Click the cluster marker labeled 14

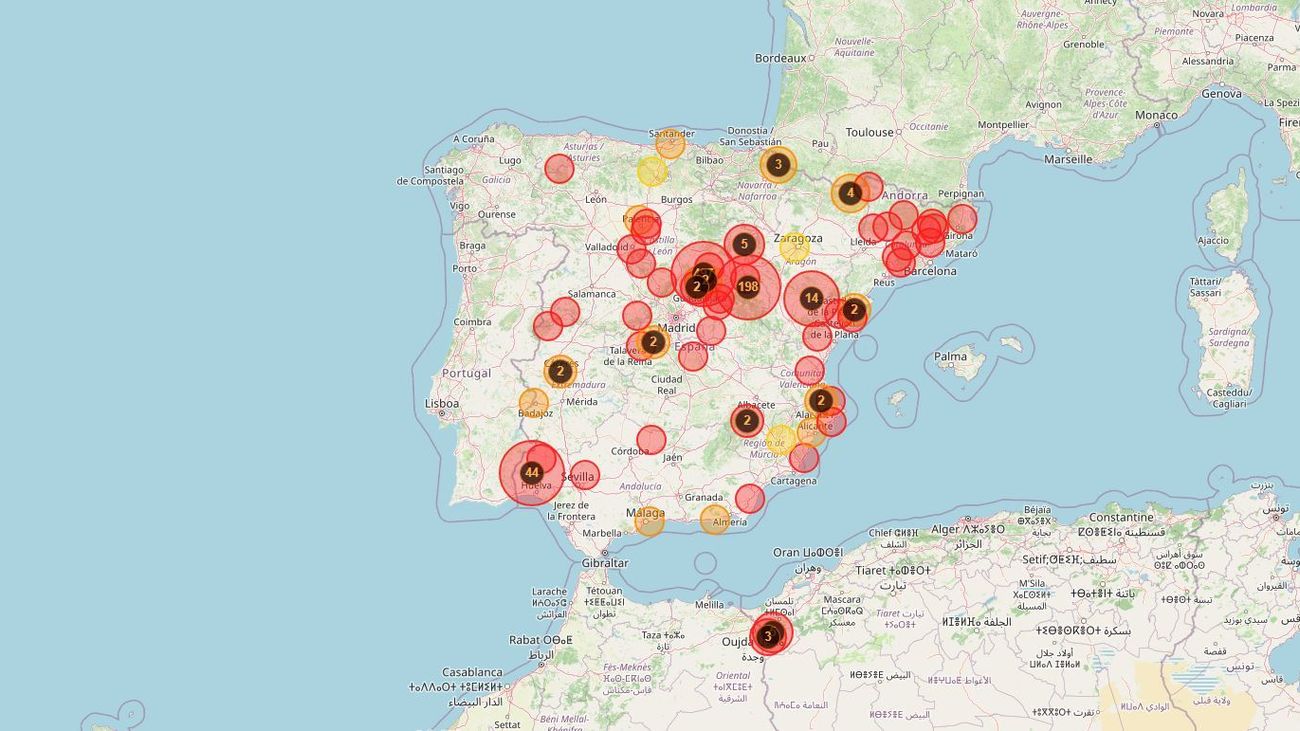click(812, 298)
